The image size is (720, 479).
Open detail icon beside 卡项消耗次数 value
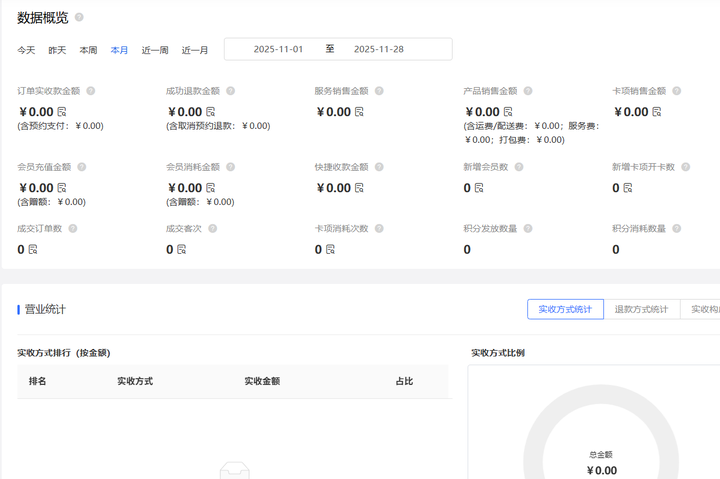330,250
